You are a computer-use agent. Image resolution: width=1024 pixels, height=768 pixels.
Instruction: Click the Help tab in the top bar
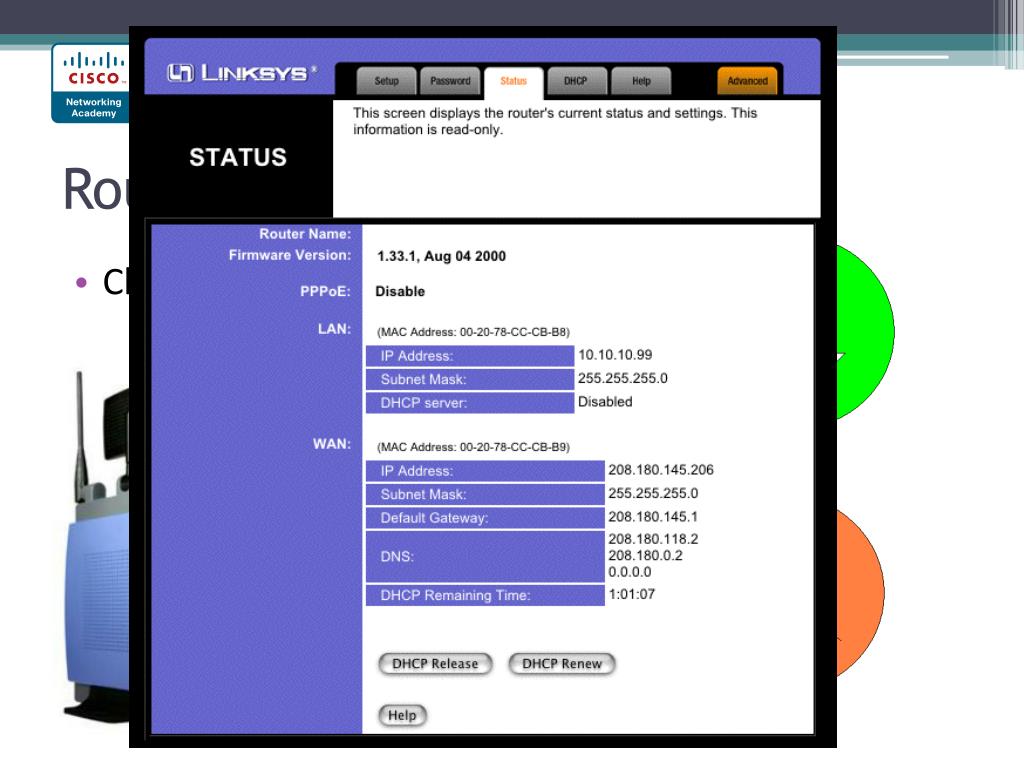pyautogui.click(x=641, y=81)
